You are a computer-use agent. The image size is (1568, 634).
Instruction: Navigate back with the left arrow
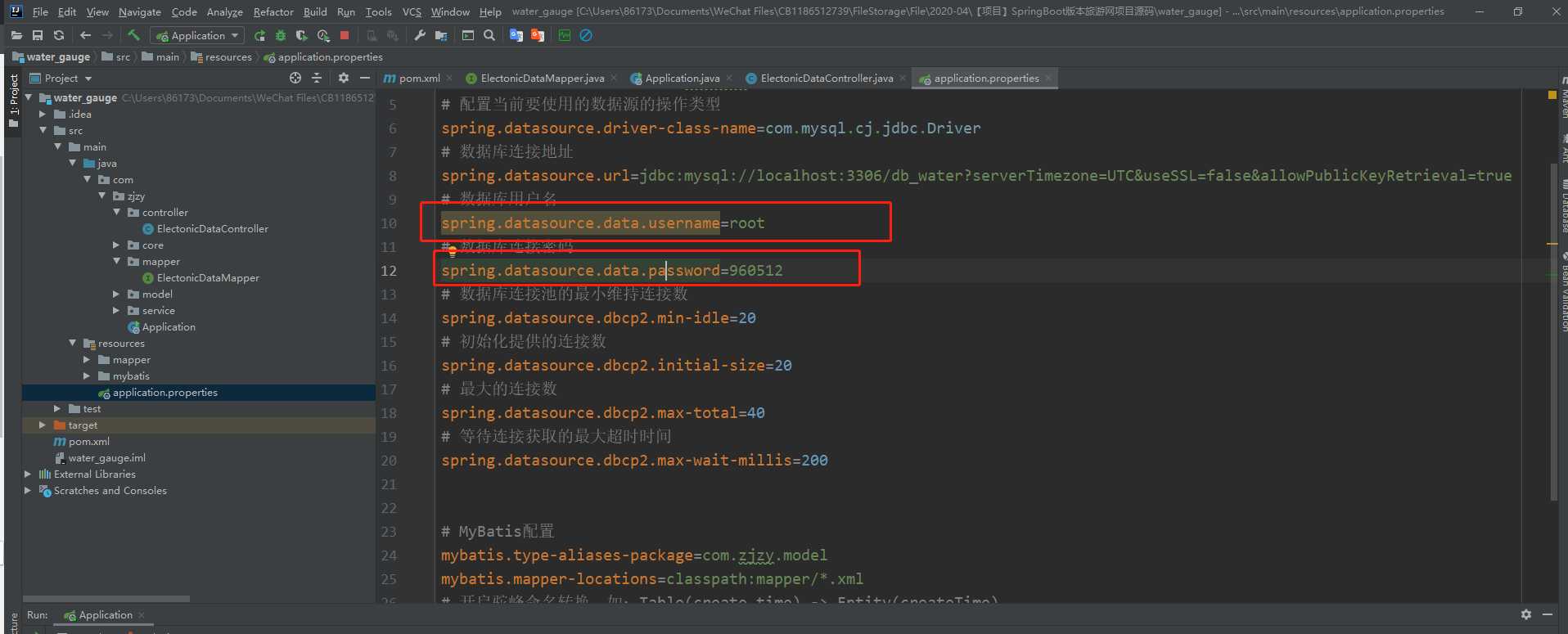(86, 35)
